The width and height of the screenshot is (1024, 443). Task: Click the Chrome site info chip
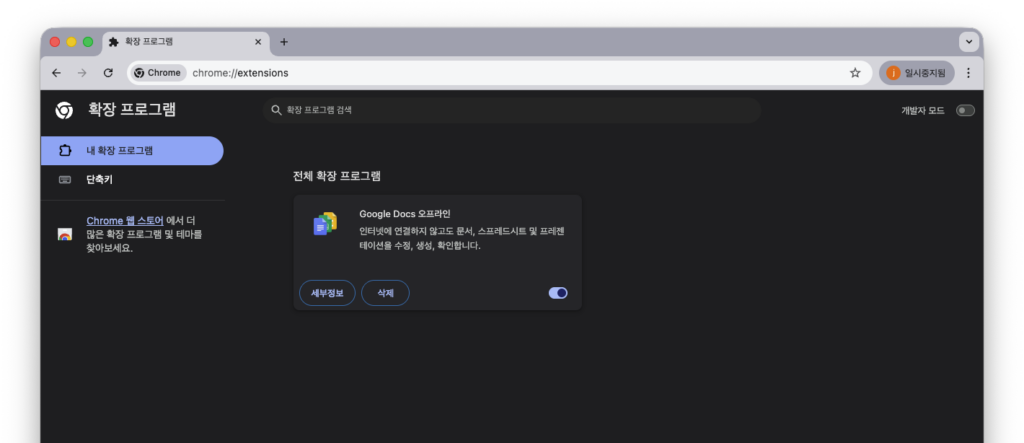(x=158, y=73)
